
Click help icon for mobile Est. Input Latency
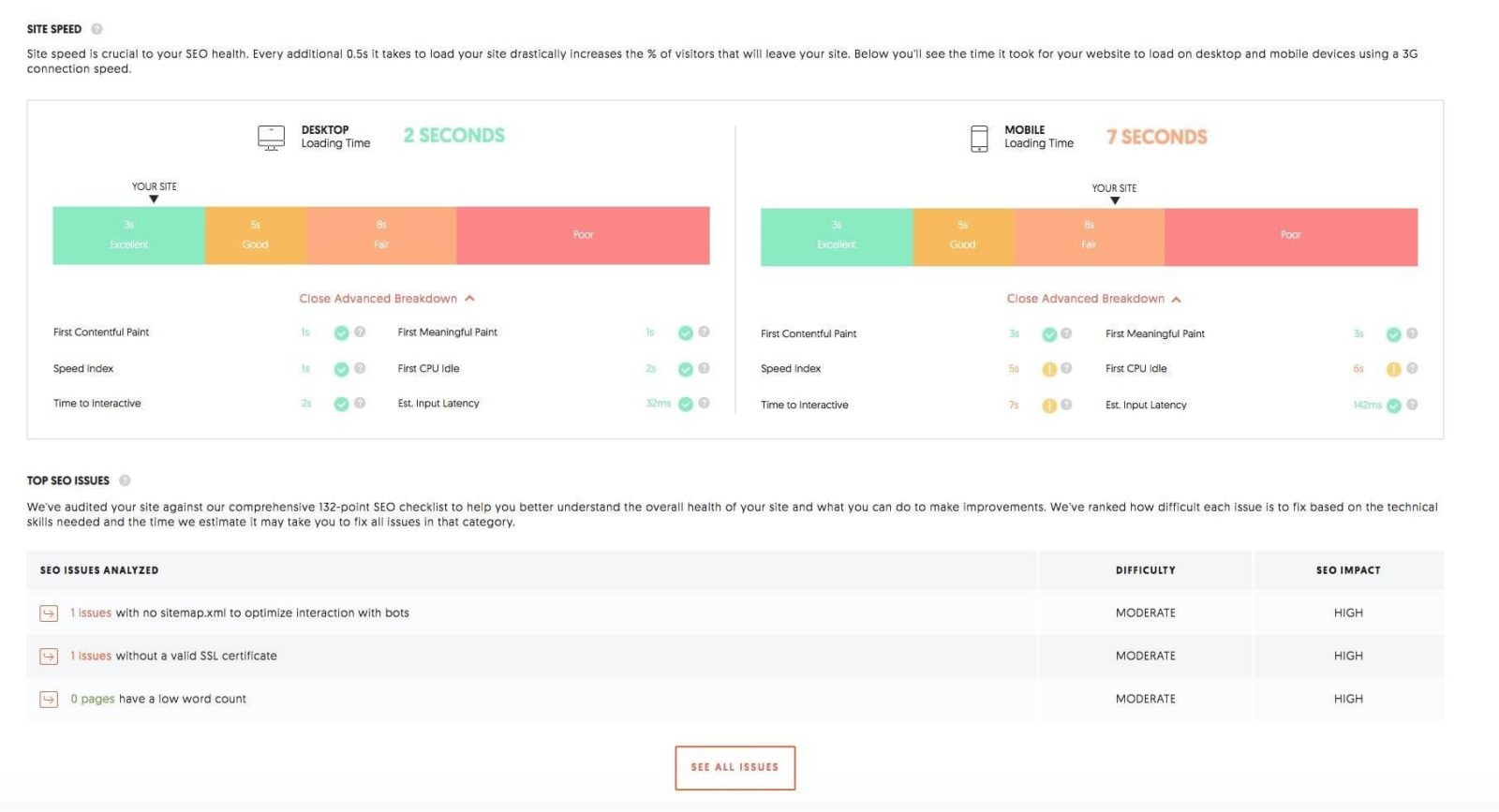(x=1412, y=406)
